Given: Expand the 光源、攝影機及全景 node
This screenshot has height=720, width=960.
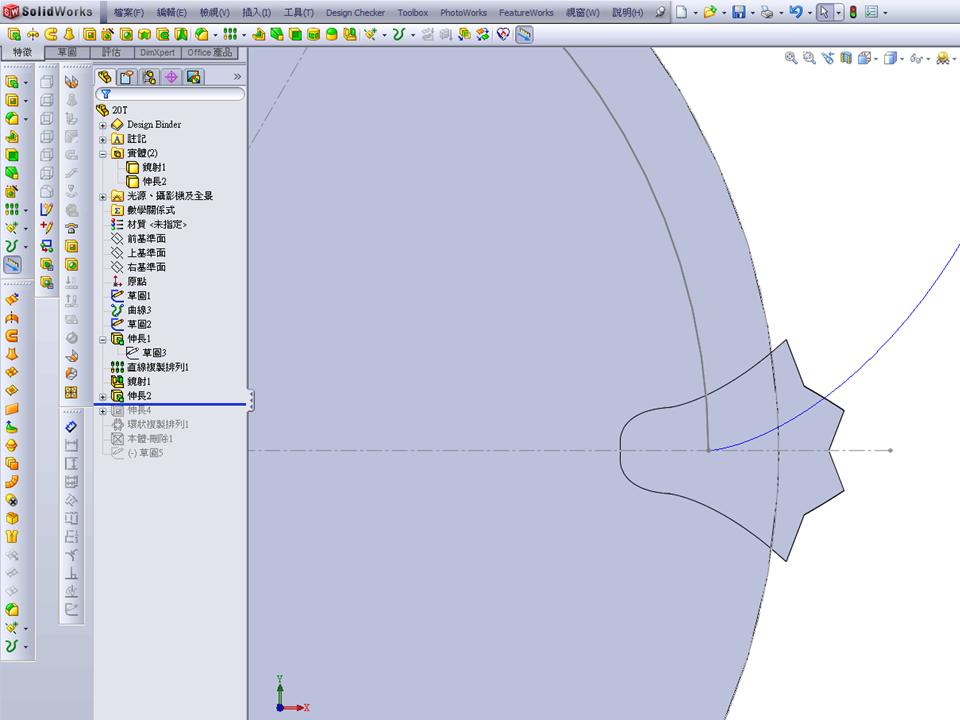Looking at the screenshot, I should pos(103,197).
